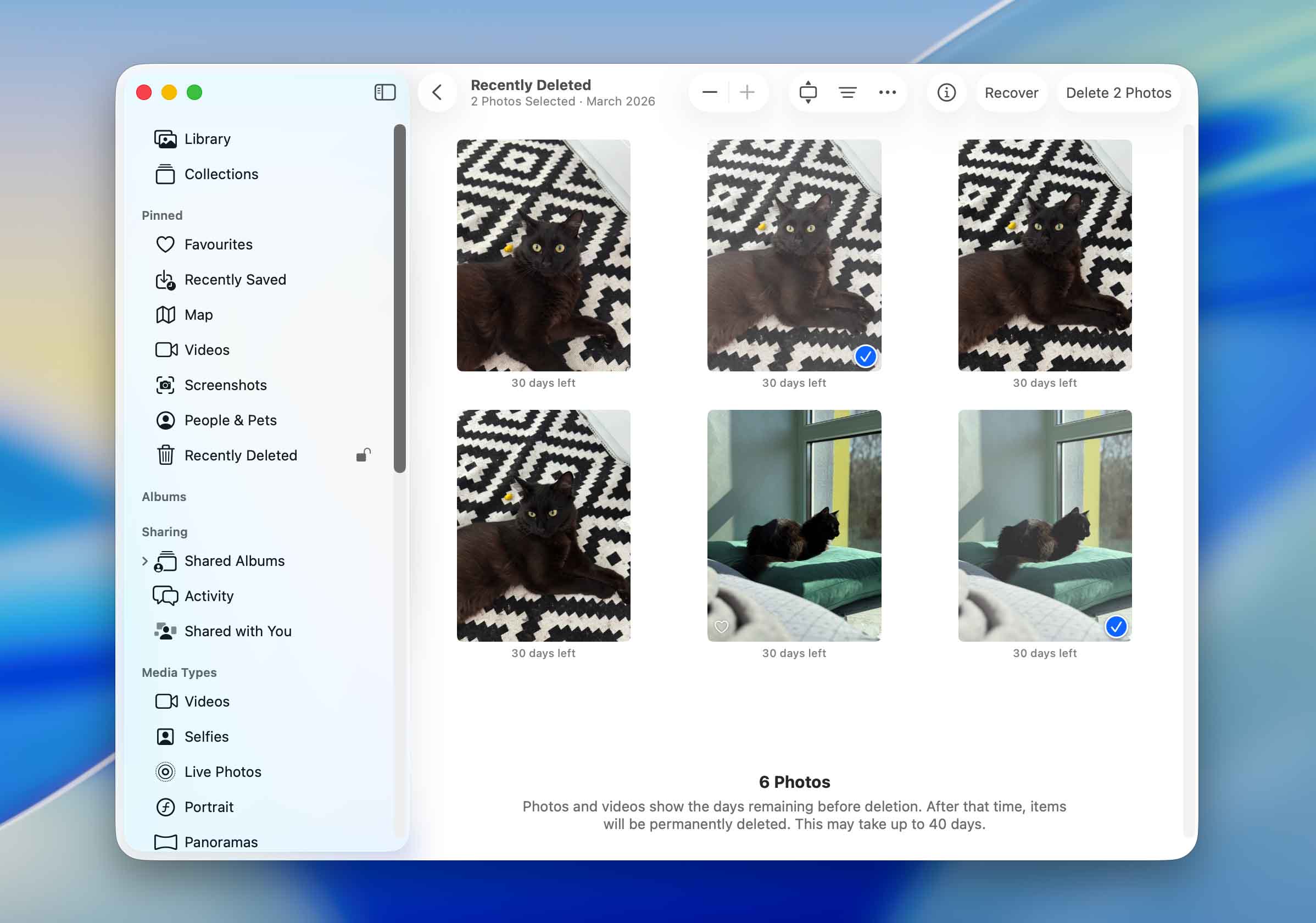Image resolution: width=1316 pixels, height=923 pixels.
Task: Select Recently Deleted trash item
Action: pos(264,456)
